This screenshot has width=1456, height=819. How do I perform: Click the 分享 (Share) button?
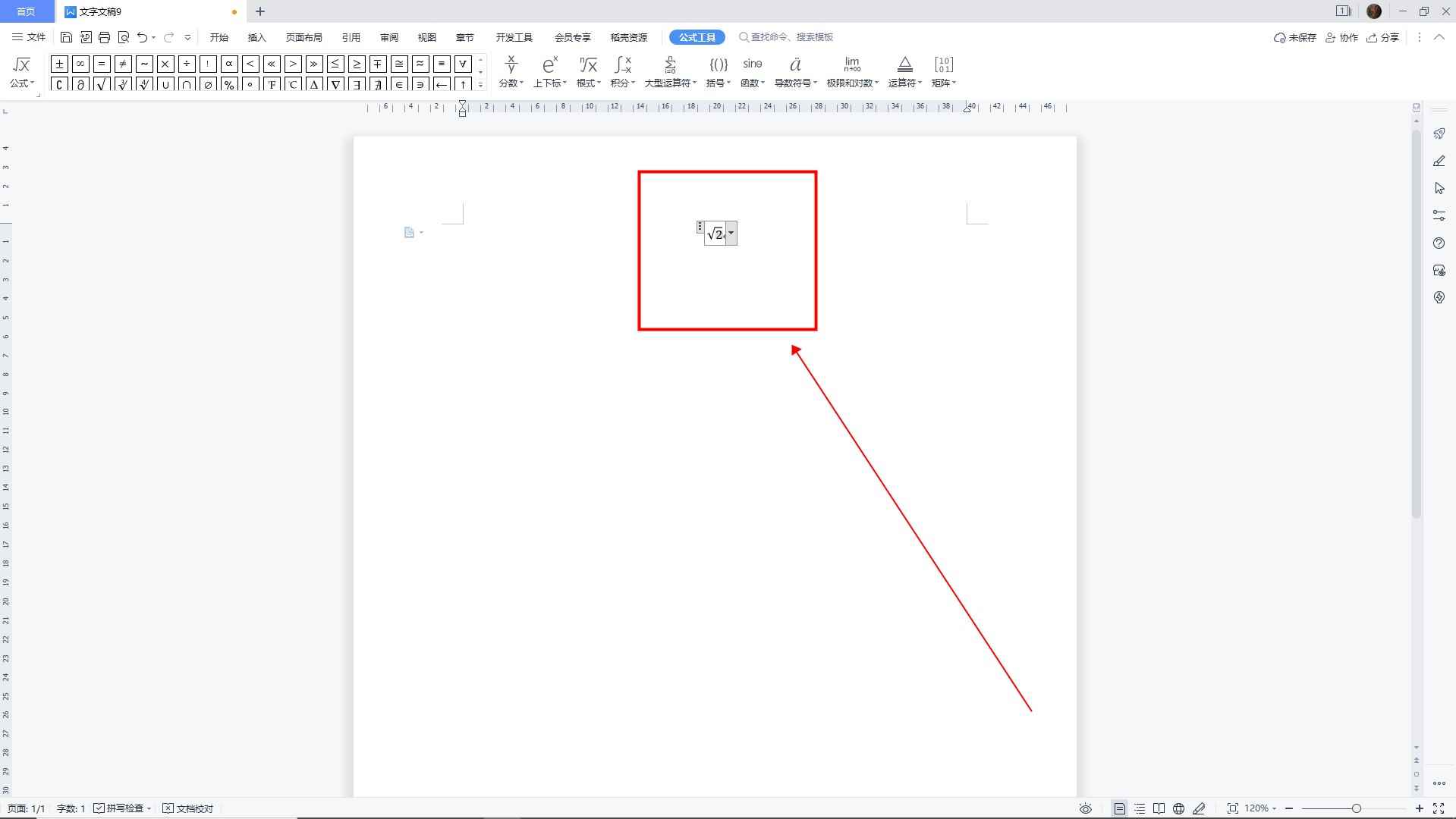point(1382,37)
